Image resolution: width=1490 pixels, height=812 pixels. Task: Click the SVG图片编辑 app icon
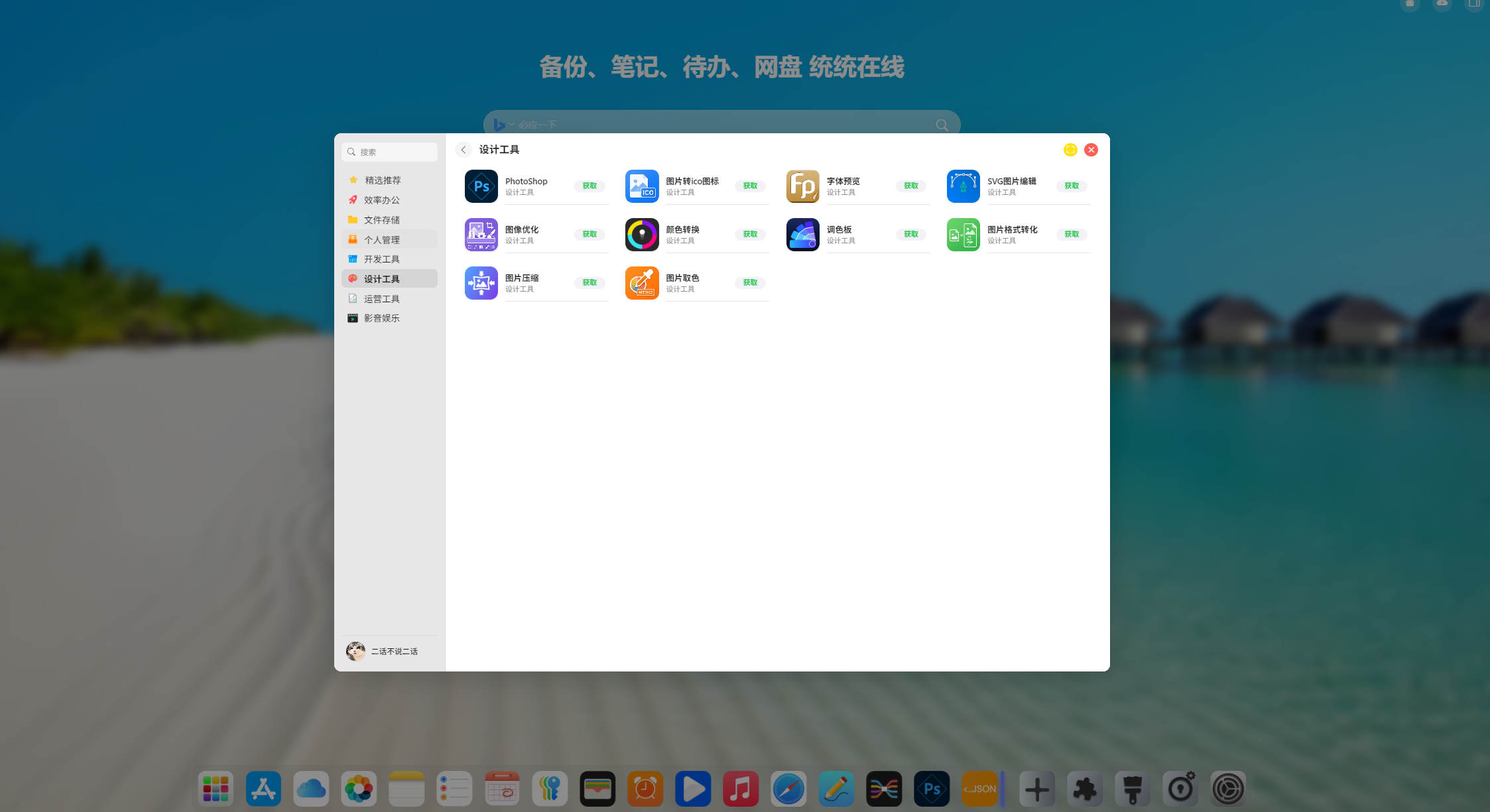pyautogui.click(x=963, y=186)
